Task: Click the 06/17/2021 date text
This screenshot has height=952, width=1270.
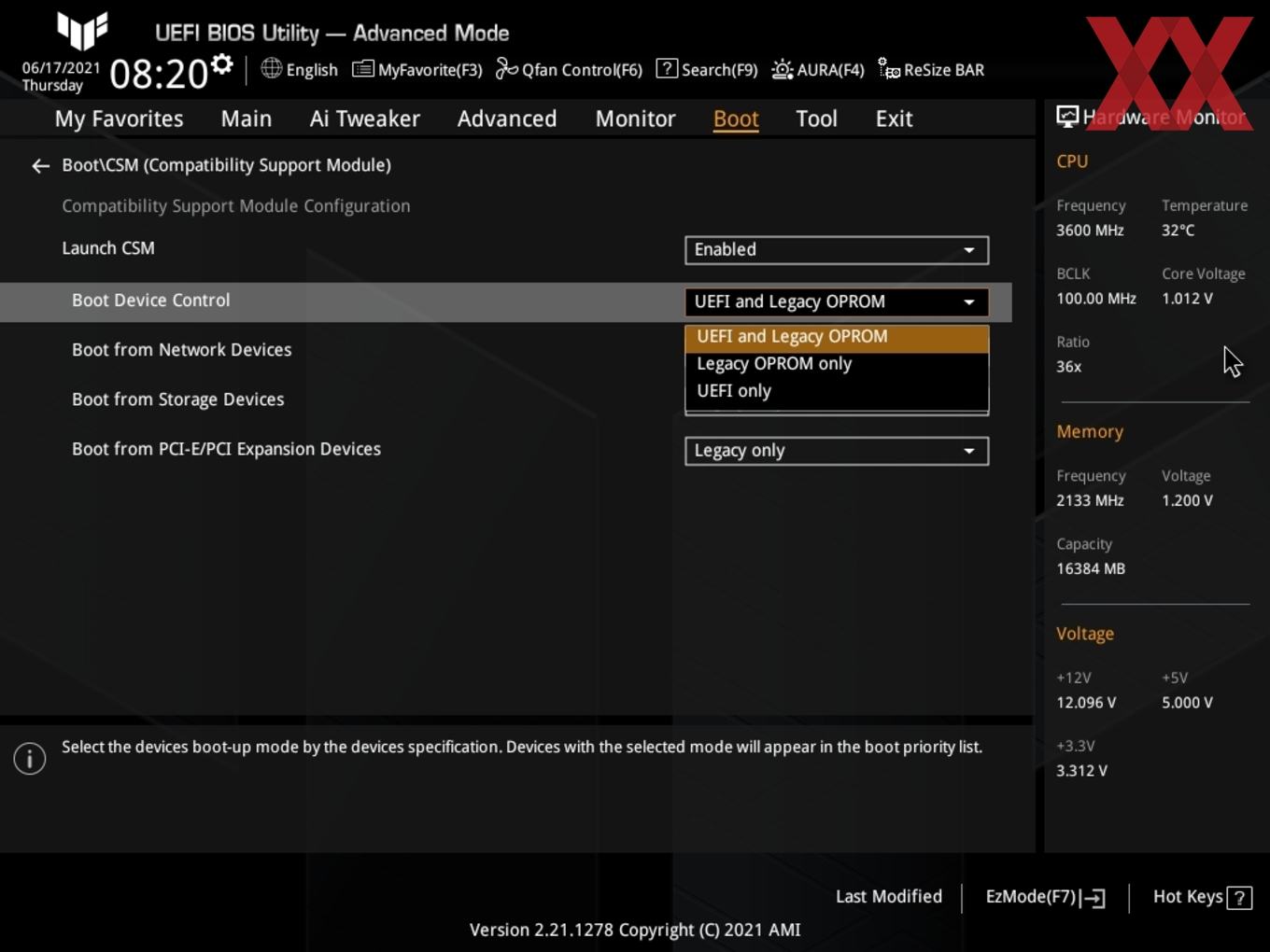Action: (x=61, y=68)
